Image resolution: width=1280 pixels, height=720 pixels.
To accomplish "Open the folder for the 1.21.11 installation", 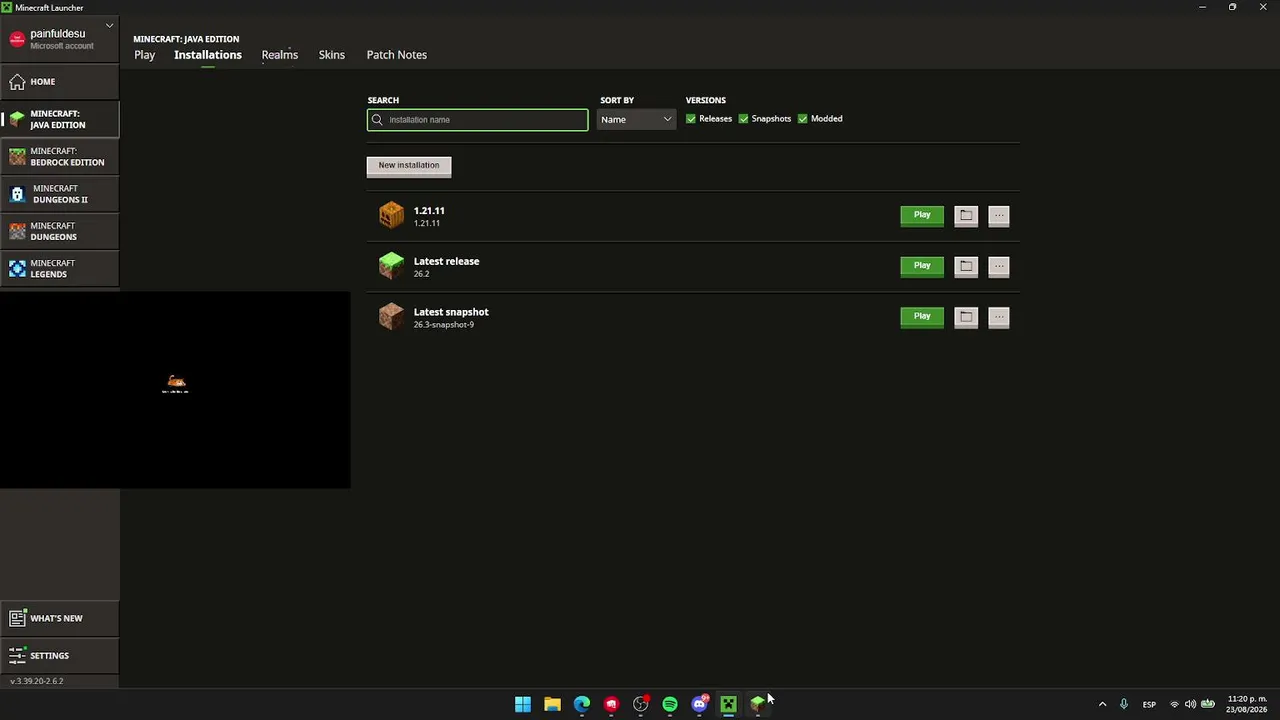I will click(966, 215).
